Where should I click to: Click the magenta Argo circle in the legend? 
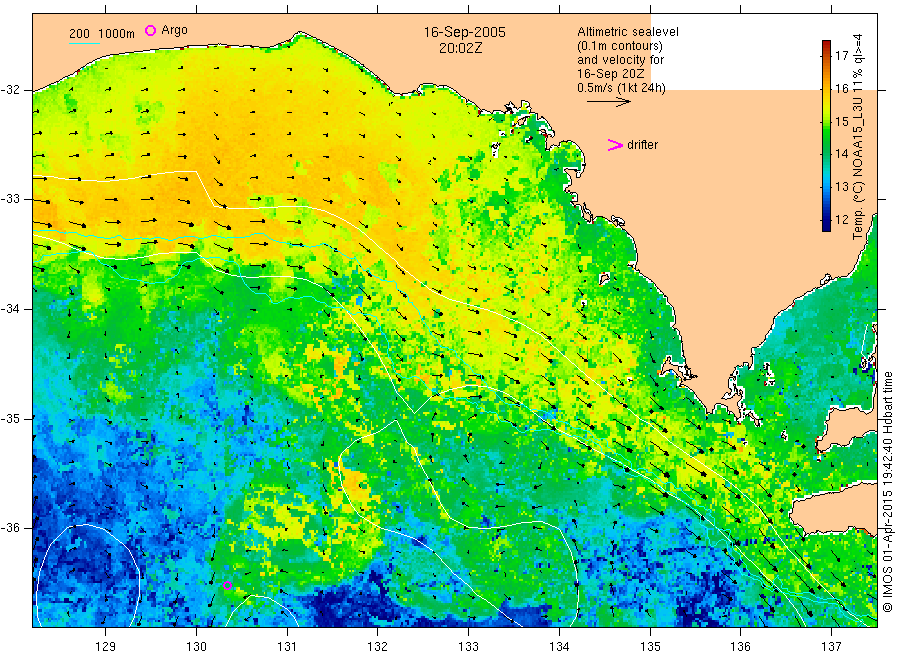pos(150,30)
